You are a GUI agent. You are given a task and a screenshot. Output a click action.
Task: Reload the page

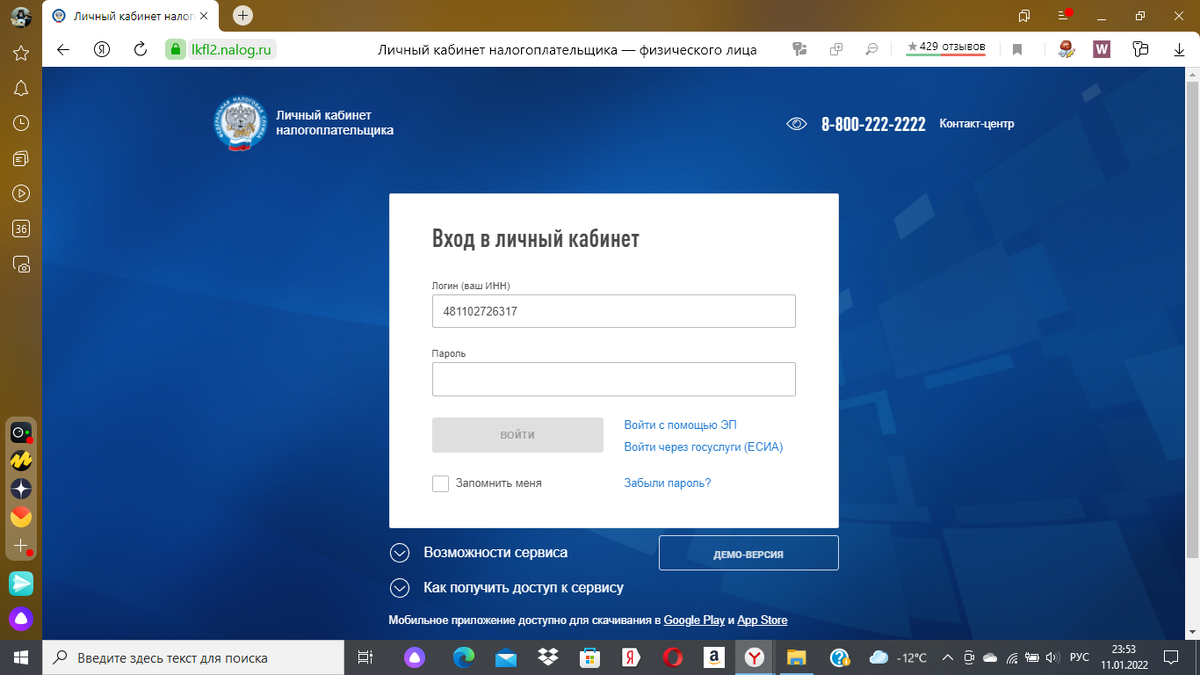pos(141,49)
